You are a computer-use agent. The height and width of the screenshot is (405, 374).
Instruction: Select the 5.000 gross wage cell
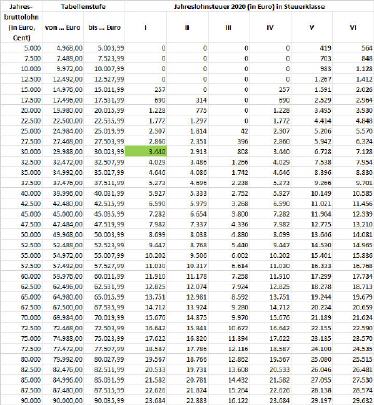point(21,48)
